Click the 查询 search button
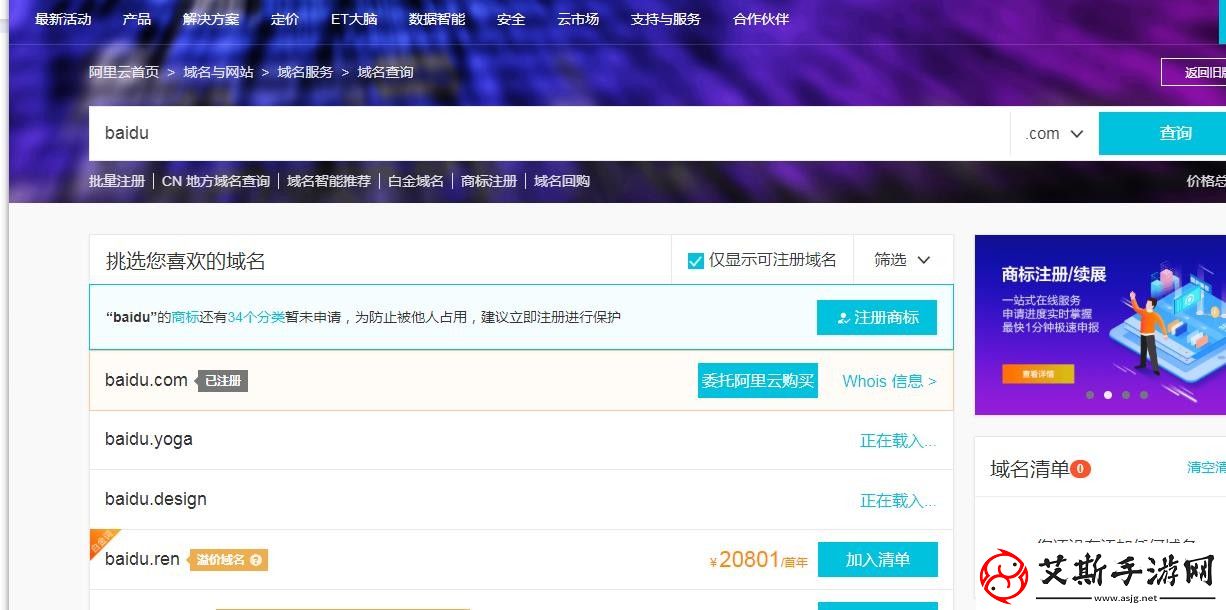This screenshot has height=610, width=1226. coord(1163,133)
